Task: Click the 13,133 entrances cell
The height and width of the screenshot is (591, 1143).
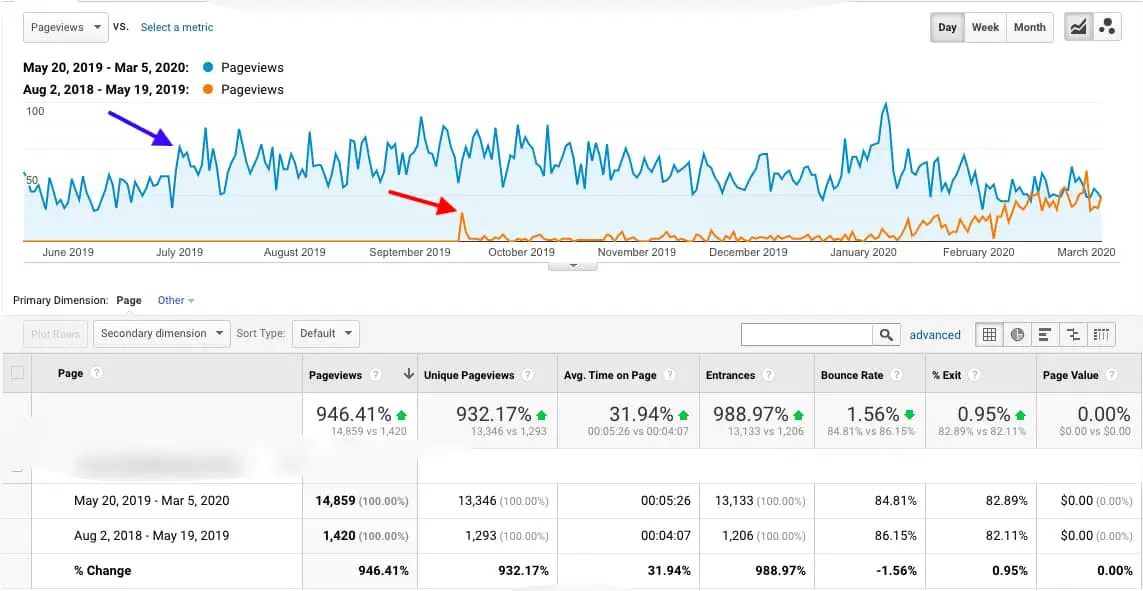Action: click(x=736, y=501)
